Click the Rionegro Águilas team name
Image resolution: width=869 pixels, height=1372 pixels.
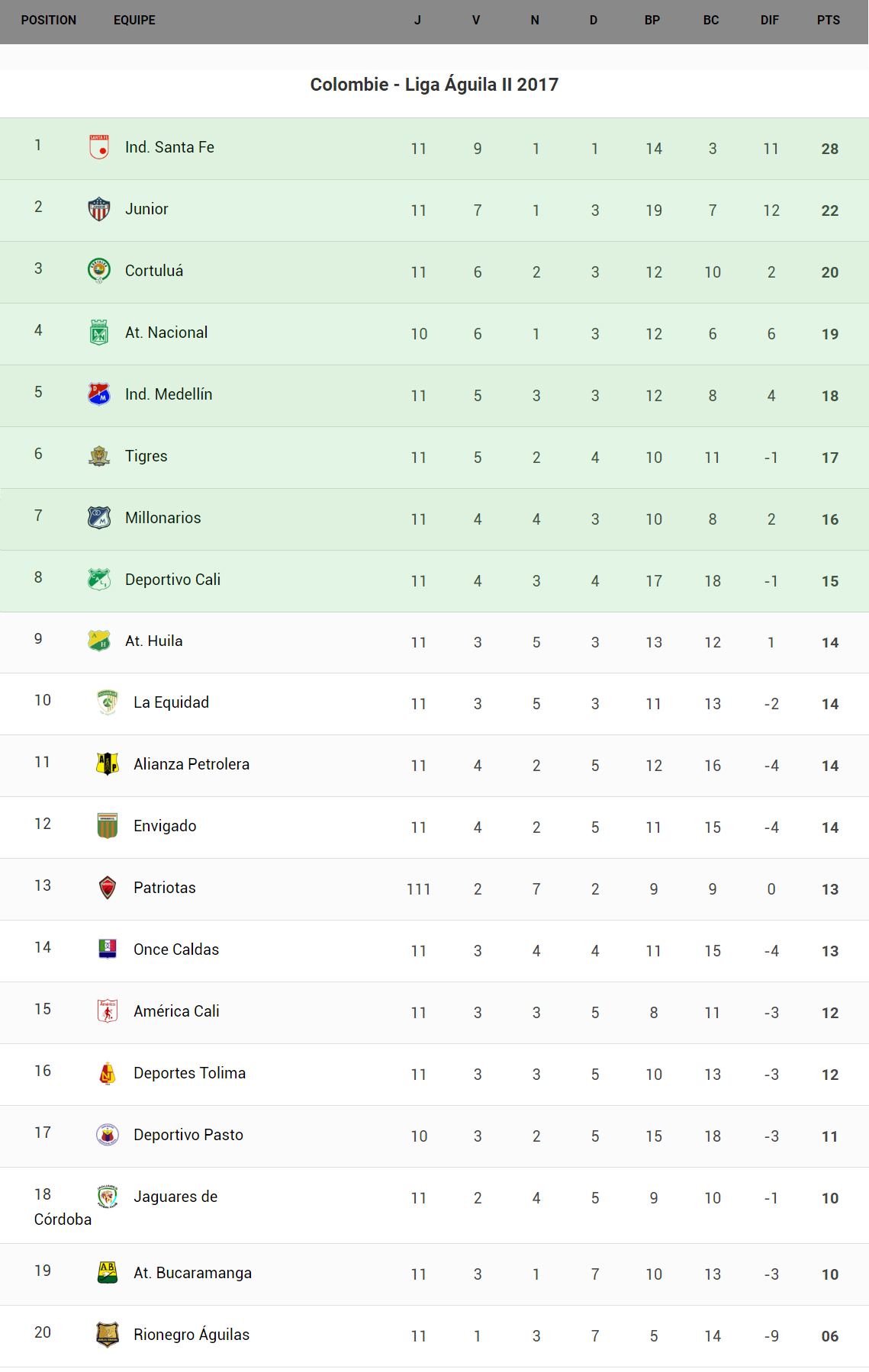click(192, 1335)
